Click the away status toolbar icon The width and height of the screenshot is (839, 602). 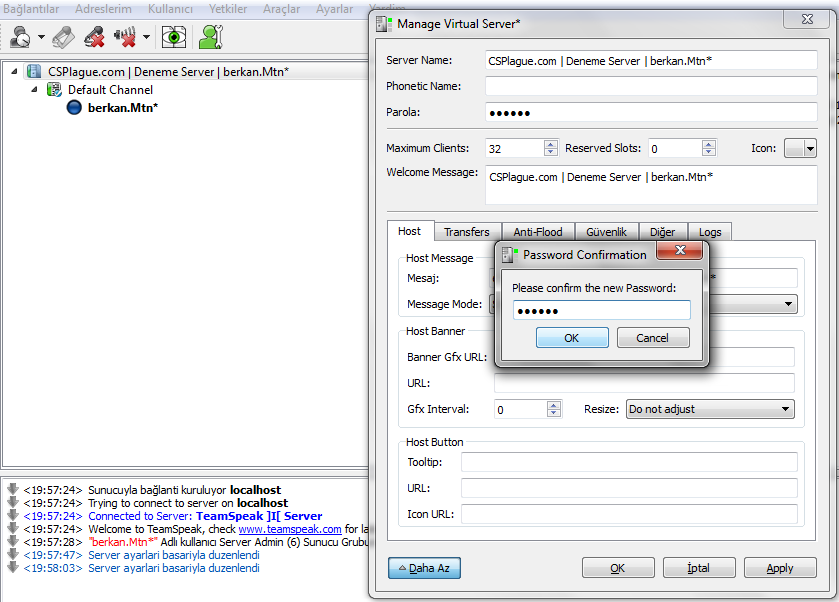pyautogui.click(x=19, y=37)
